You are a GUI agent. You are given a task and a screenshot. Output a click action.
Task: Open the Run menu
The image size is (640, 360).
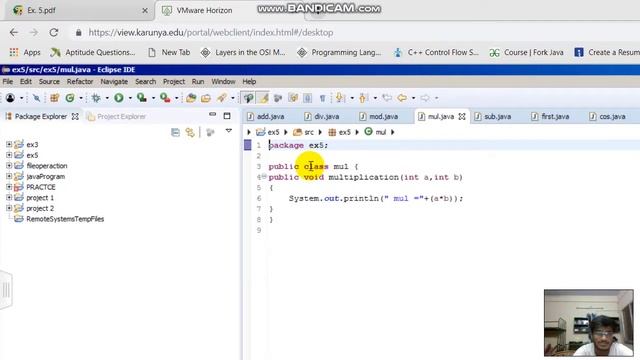point(198,82)
